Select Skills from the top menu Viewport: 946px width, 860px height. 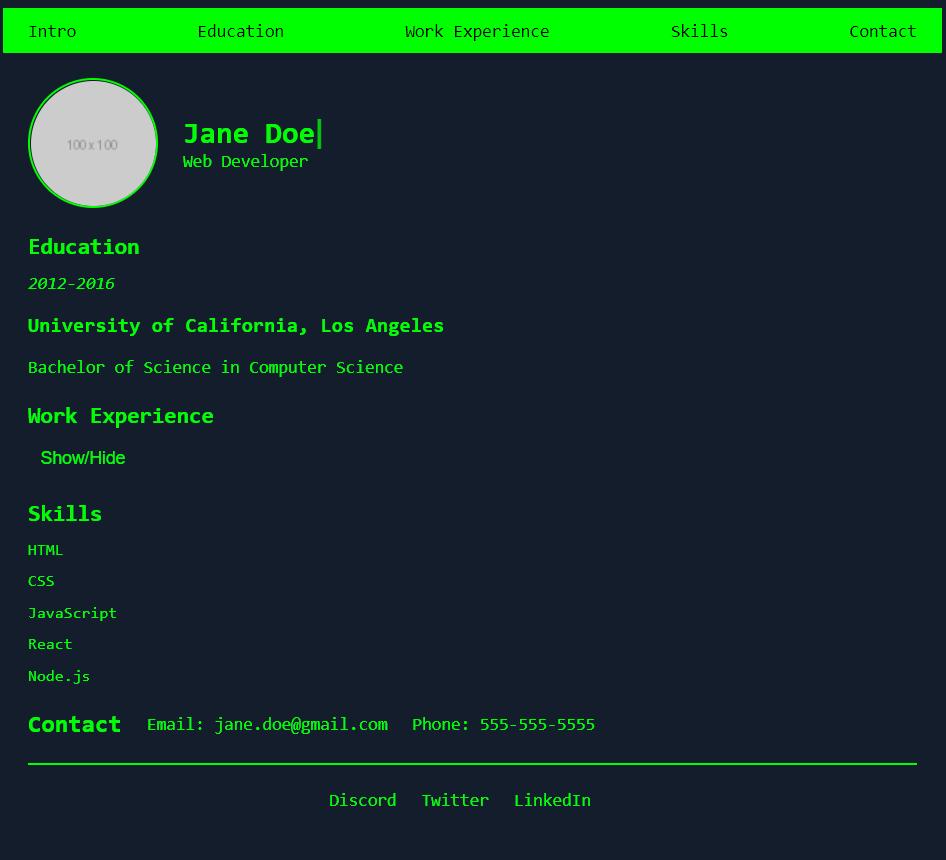(x=699, y=31)
